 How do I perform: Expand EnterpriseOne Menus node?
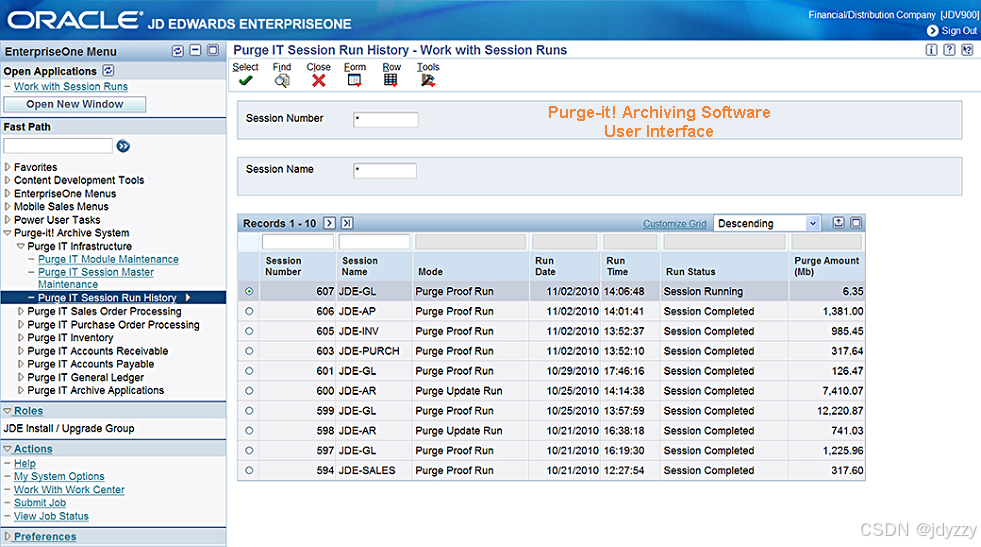click(8, 193)
